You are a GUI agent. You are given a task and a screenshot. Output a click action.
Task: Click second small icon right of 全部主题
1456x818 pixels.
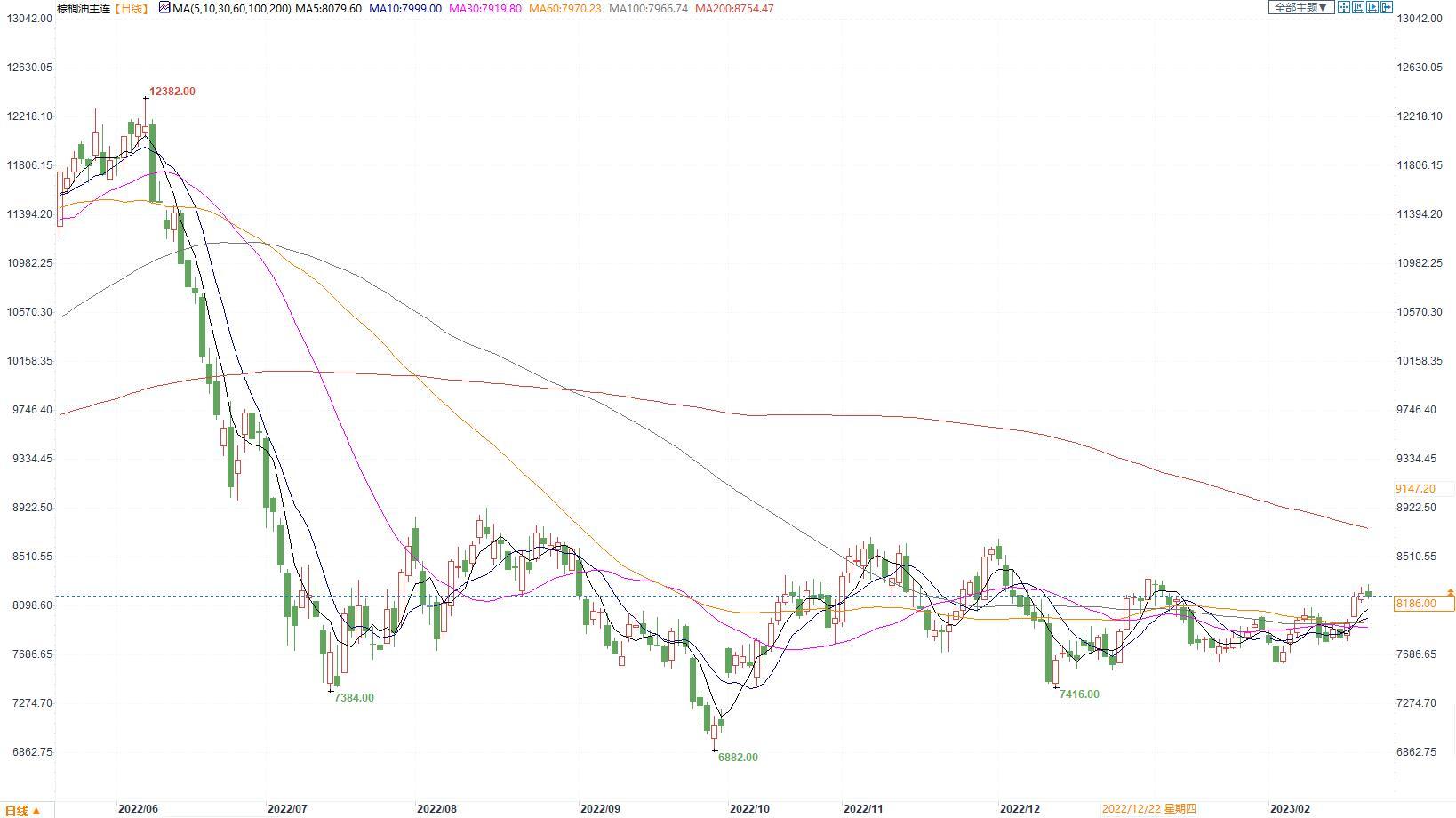coord(1358,8)
